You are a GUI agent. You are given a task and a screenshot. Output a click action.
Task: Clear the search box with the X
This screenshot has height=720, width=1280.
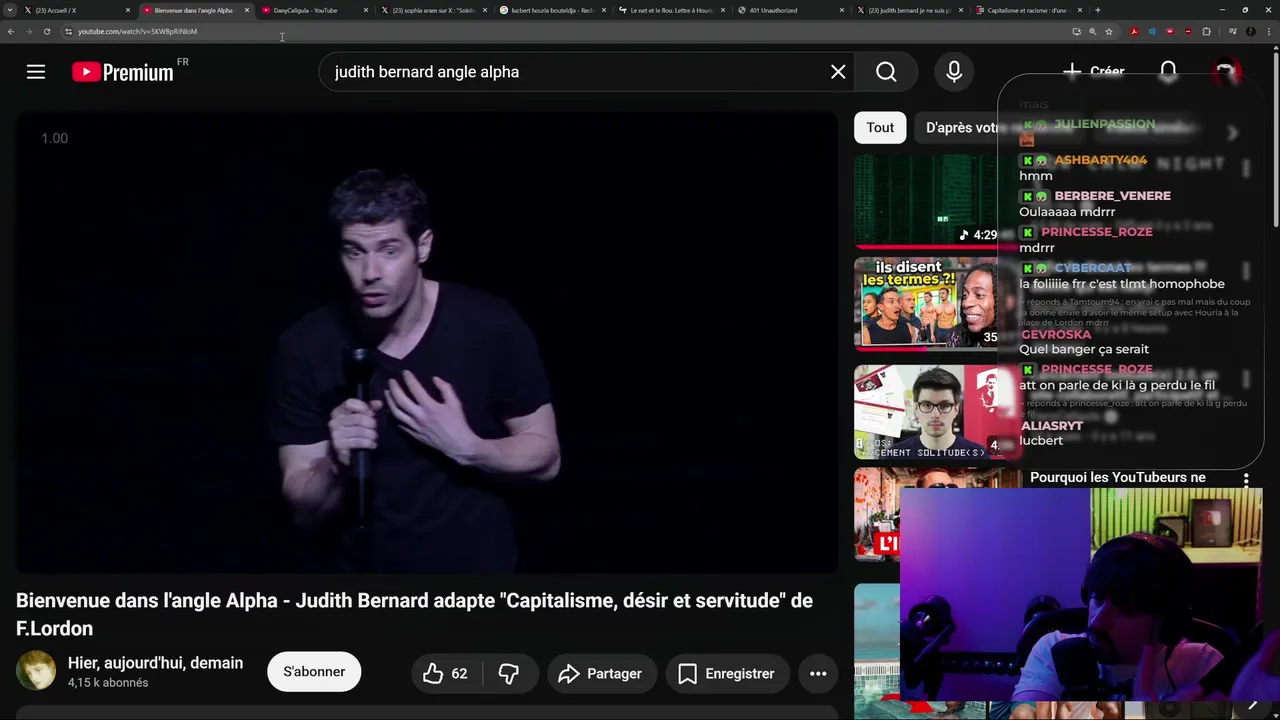tap(838, 72)
